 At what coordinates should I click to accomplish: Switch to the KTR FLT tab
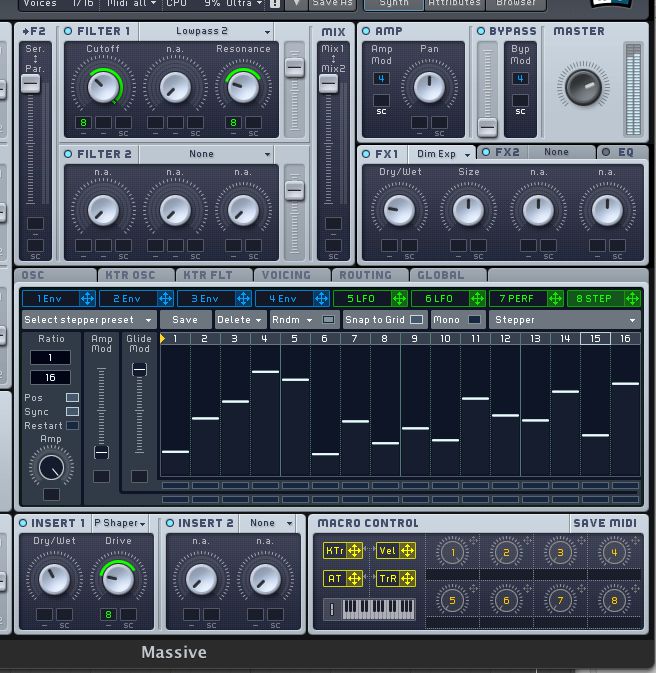point(214,275)
